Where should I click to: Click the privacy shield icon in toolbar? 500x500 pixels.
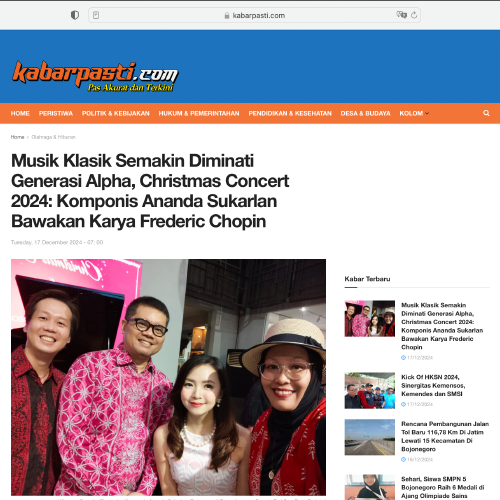point(75,15)
